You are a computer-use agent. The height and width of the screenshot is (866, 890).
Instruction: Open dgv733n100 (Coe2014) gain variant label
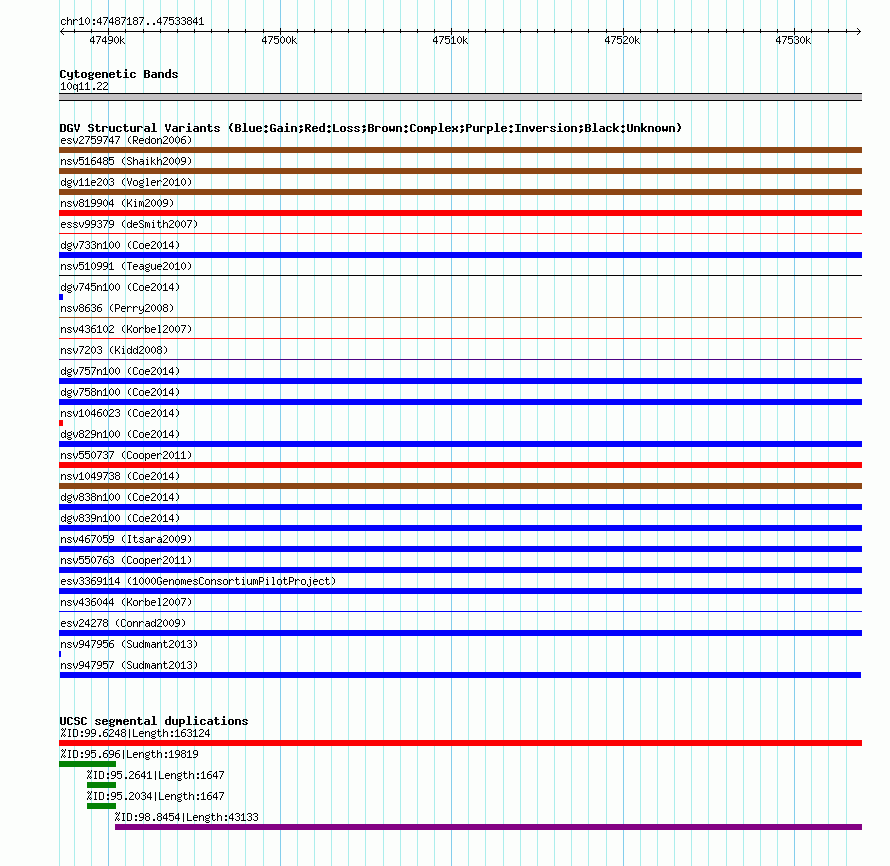click(x=120, y=245)
